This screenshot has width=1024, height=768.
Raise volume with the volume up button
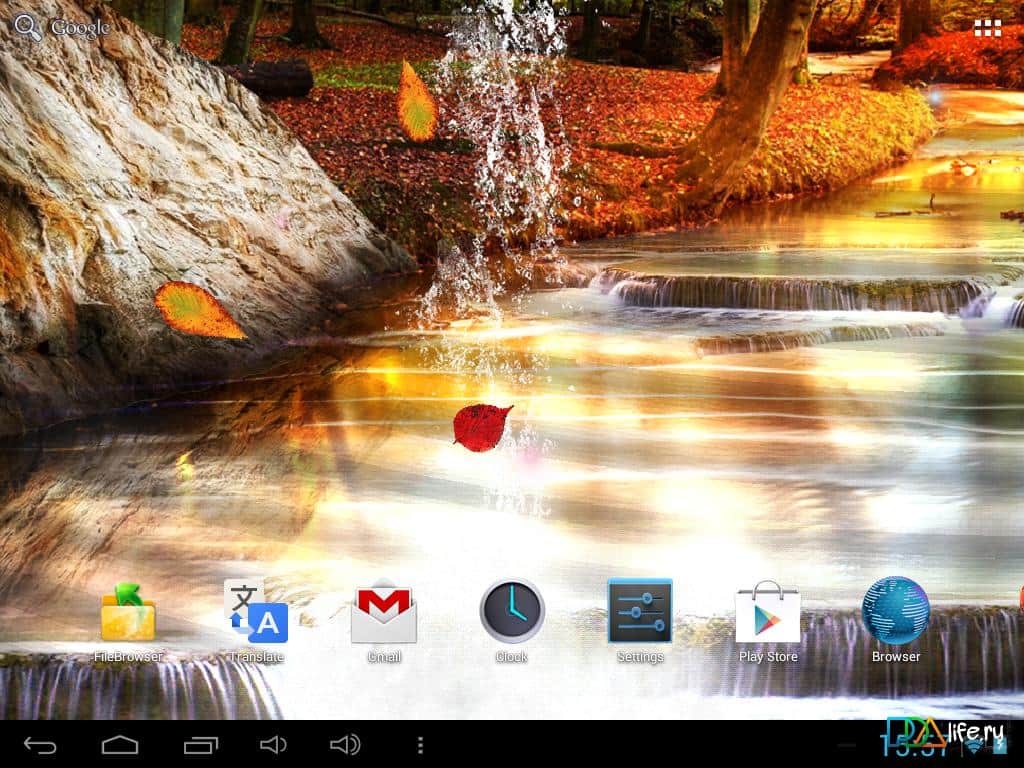[345, 745]
